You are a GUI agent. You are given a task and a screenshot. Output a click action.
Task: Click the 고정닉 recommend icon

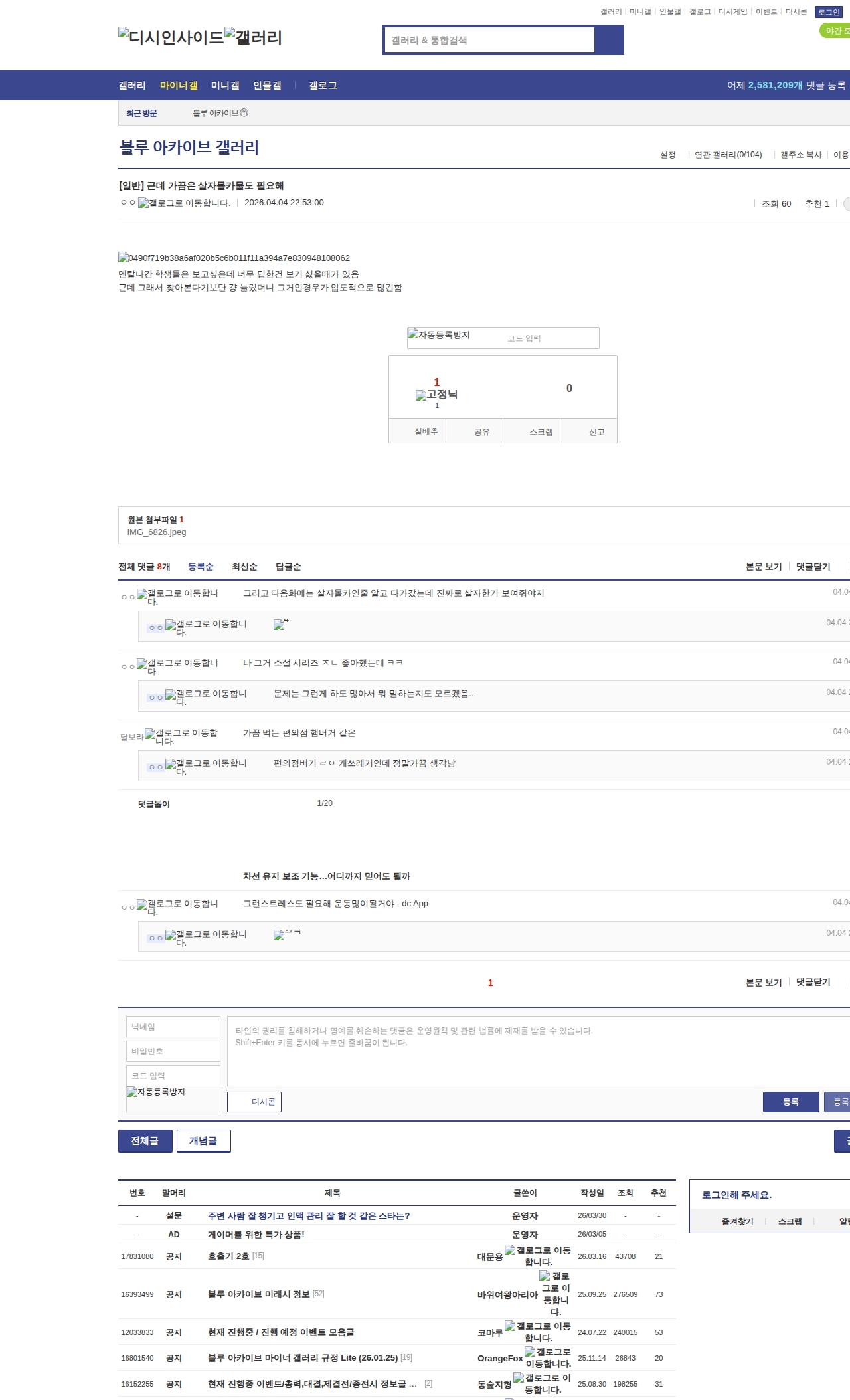(x=436, y=395)
